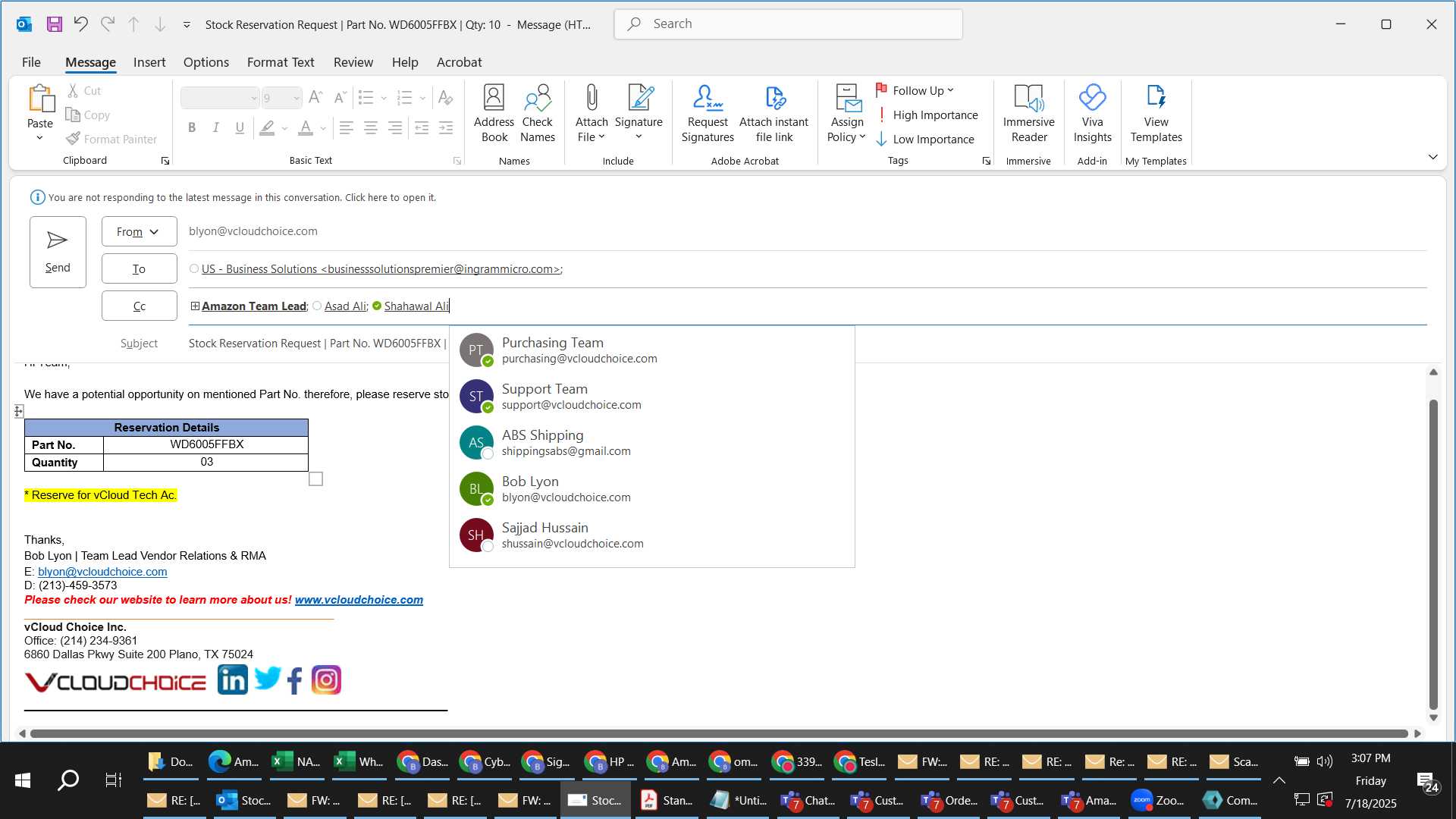Collapse the ribbon chevron

click(1432, 157)
